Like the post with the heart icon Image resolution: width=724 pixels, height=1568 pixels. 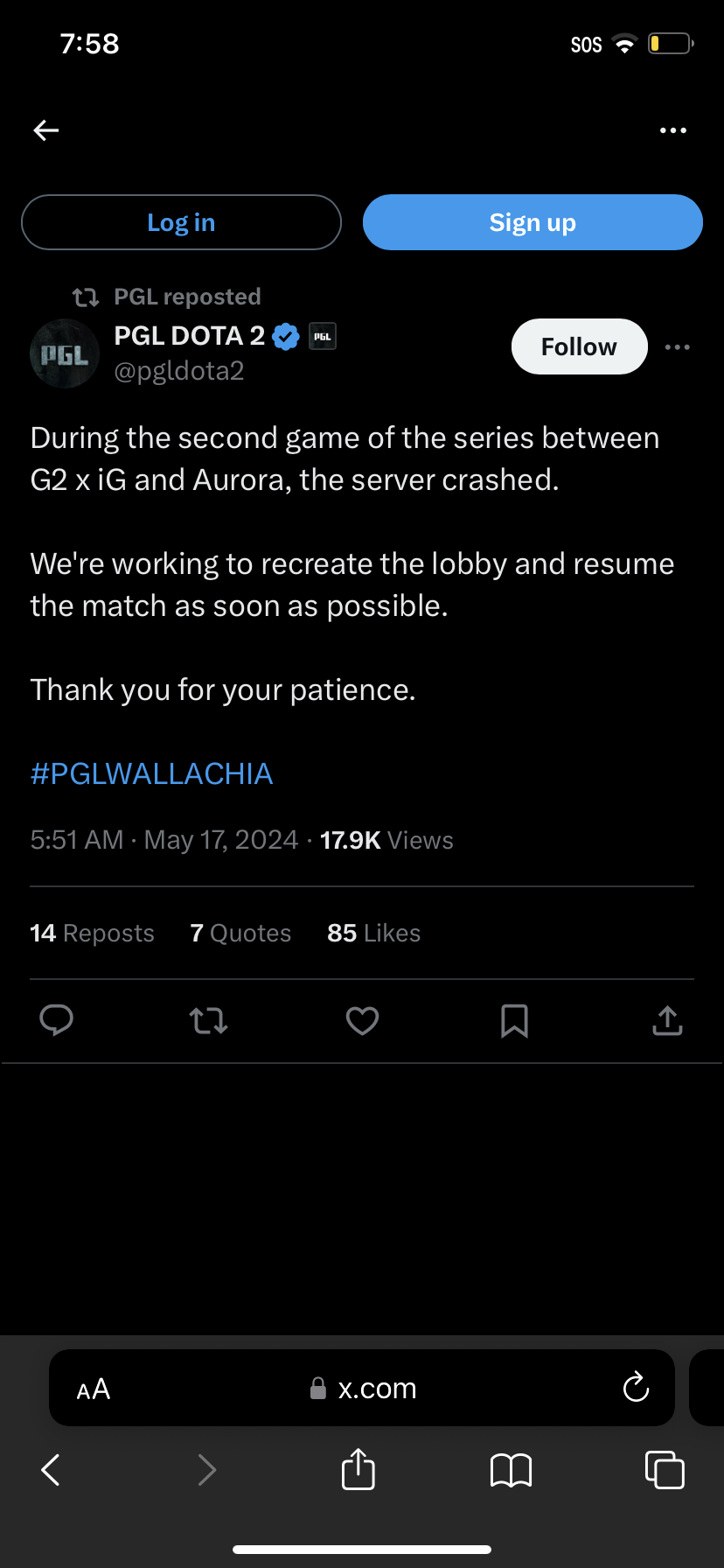pos(362,1020)
